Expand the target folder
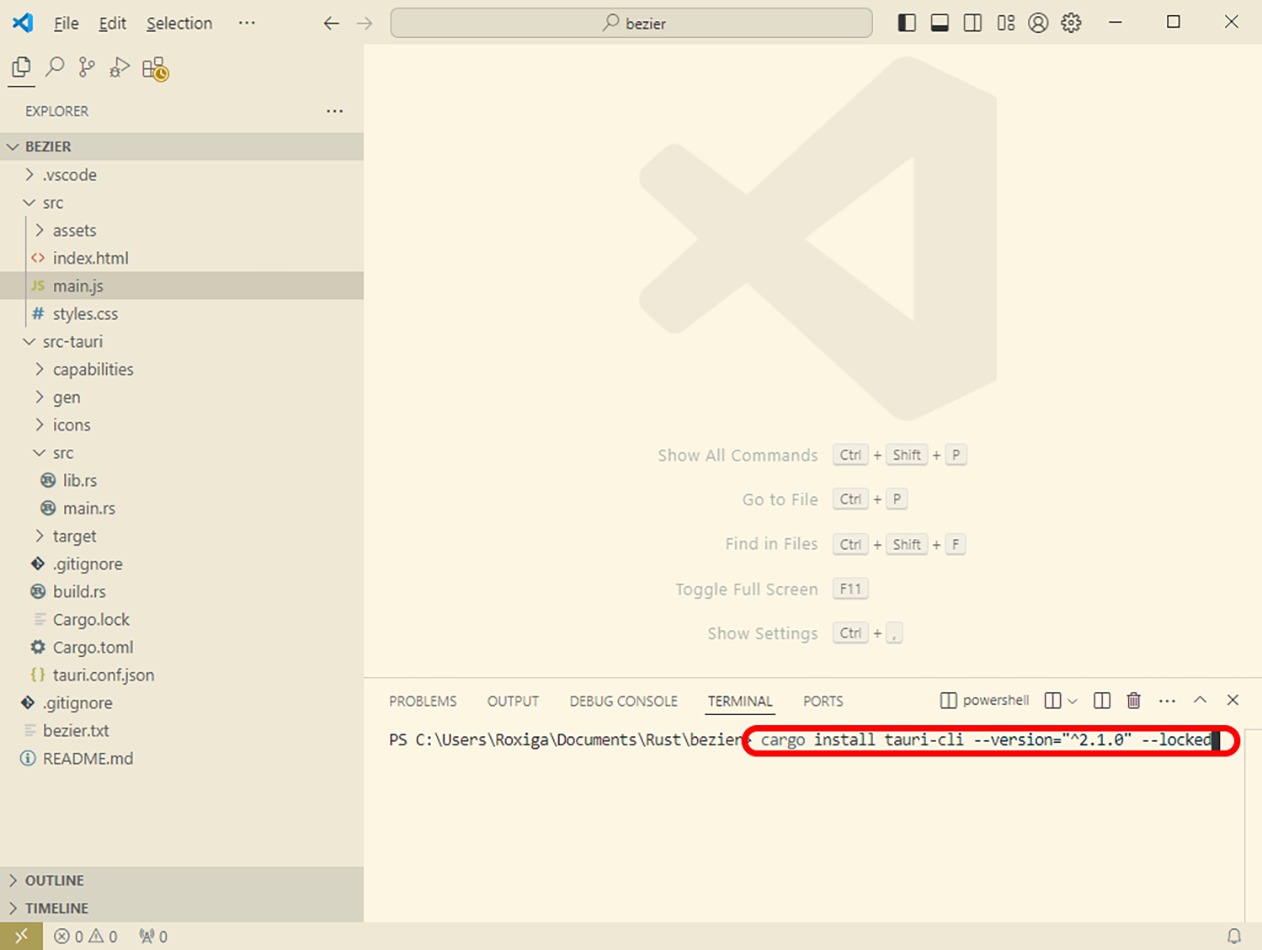This screenshot has height=950, width=1262. pyautogui.click(x=182, y=536)
